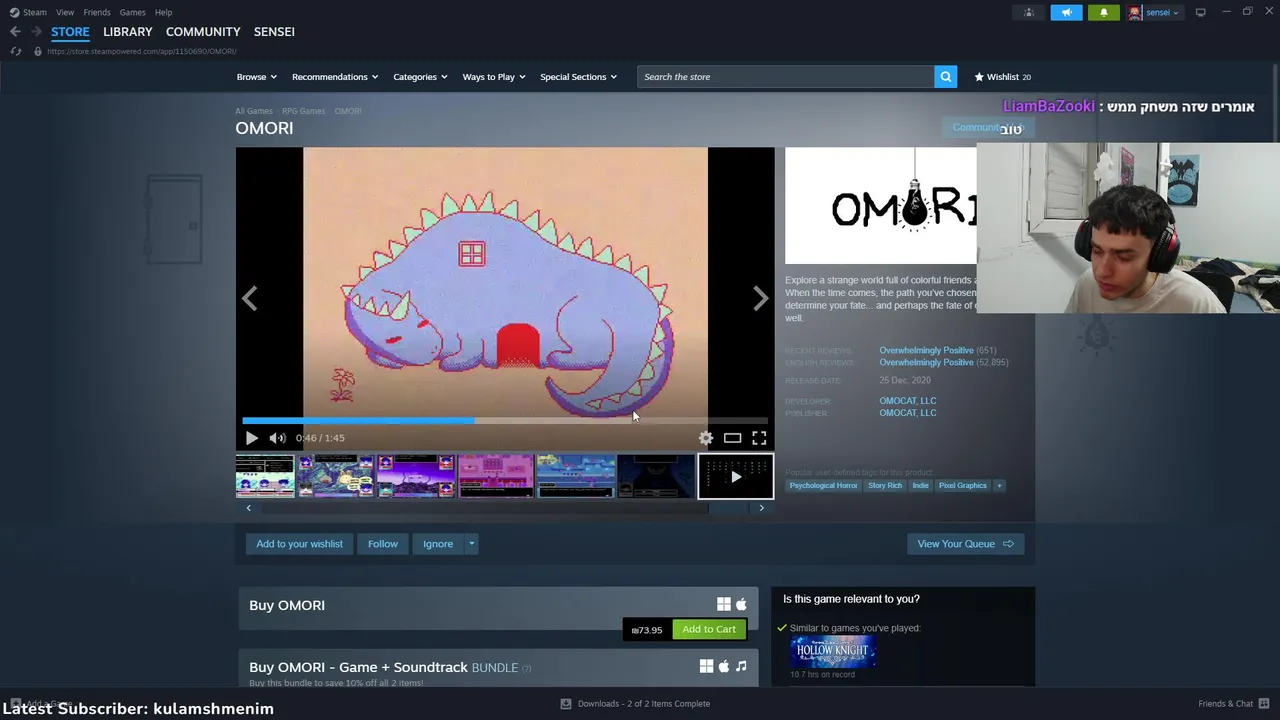Screen dimensions: 1280x720
Task: Select the STORE tab
Action: click(x=70, y=32)
